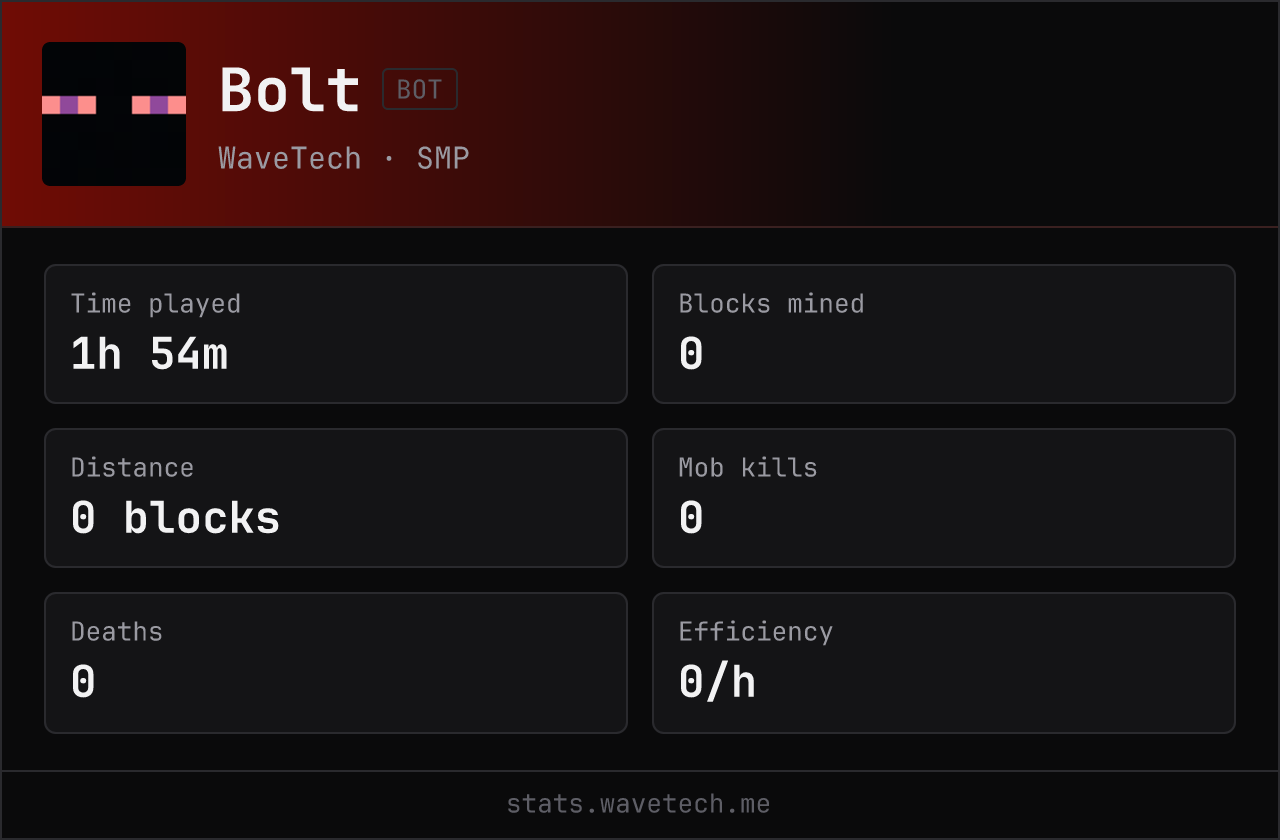Viewport: 1280px width, 840px height.
Task: Select the Blocks mined stat card
Action: [x=944, y=334]
